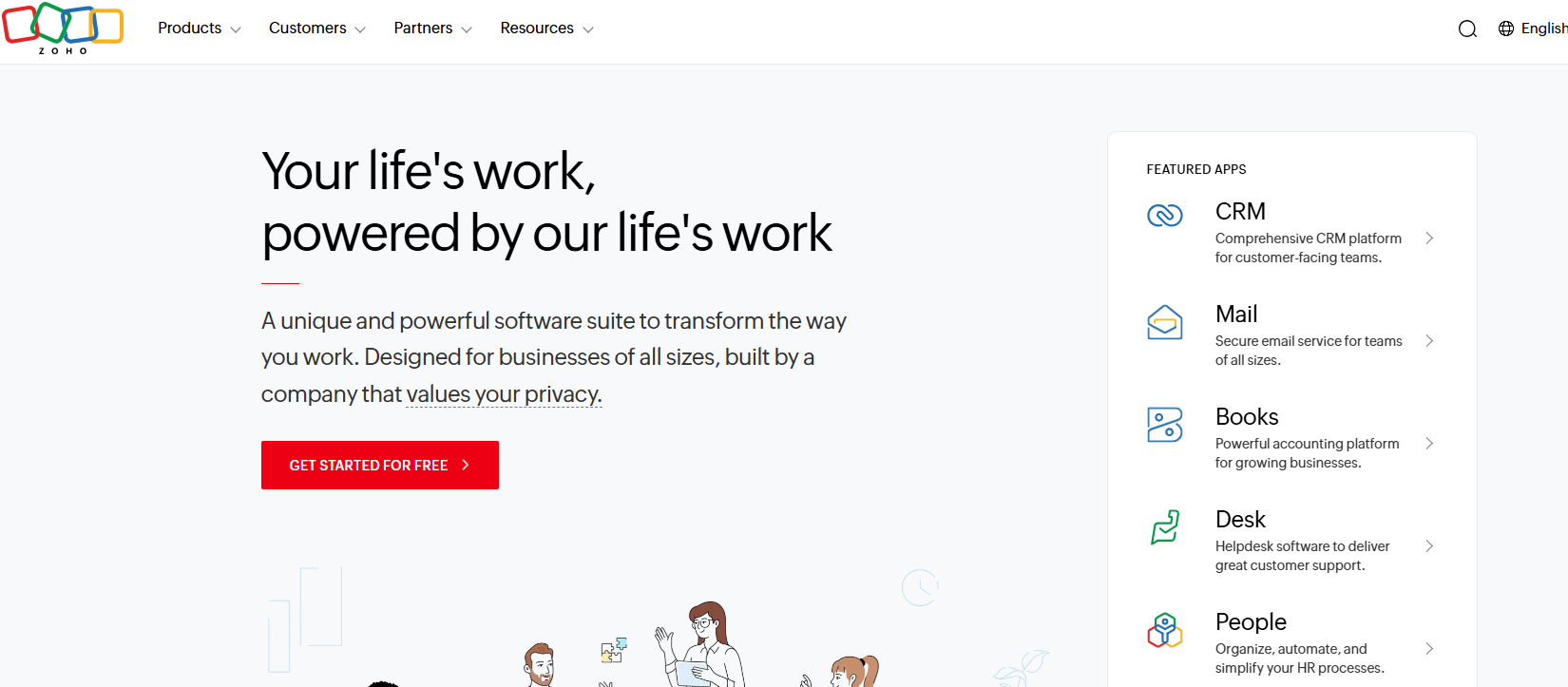This screenshot has width=1568, height=687.
Task: Expand the Resources dropdown chevron
Action: (588, 29)
